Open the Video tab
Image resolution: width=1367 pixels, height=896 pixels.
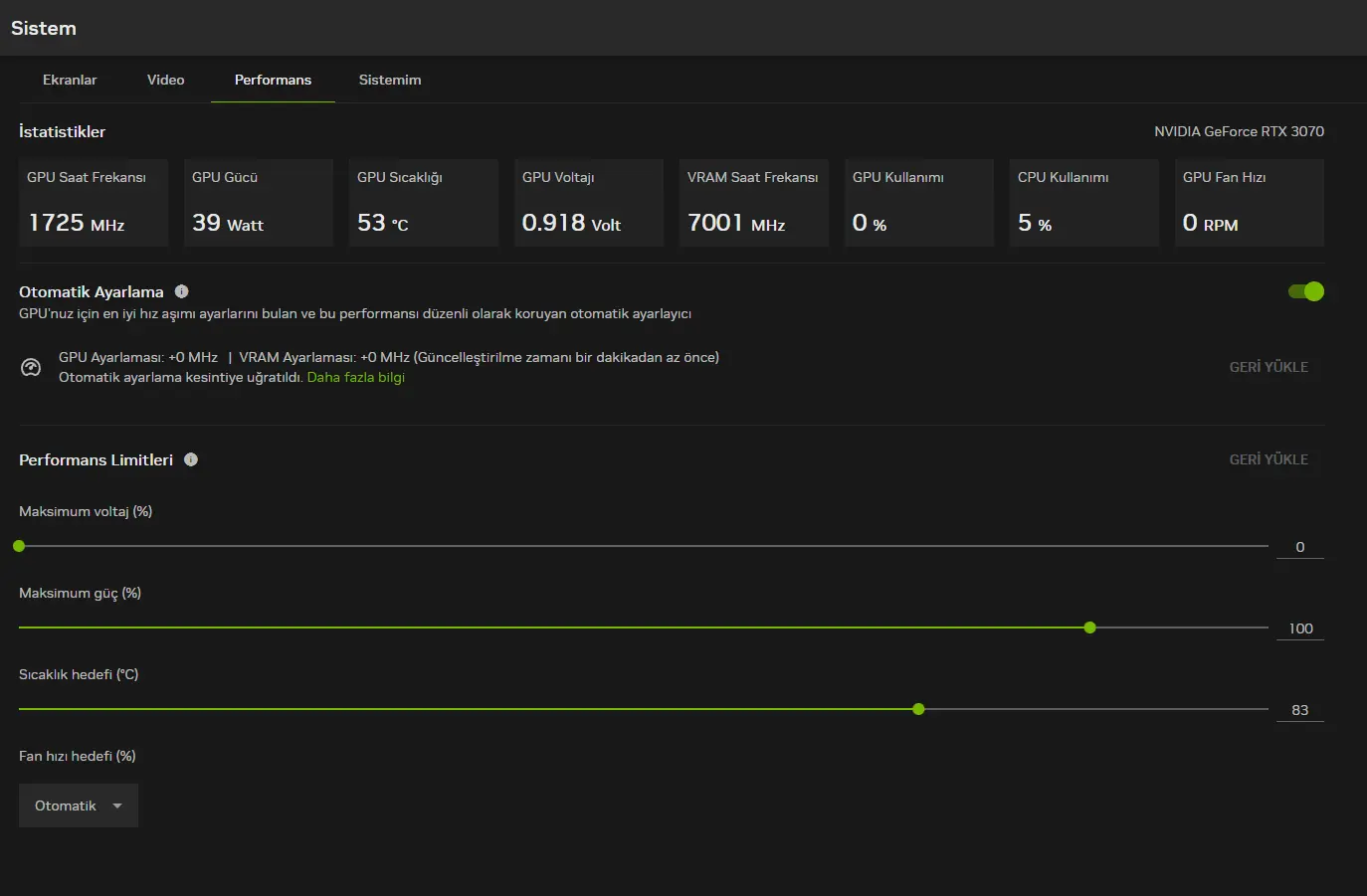[166, 80]
